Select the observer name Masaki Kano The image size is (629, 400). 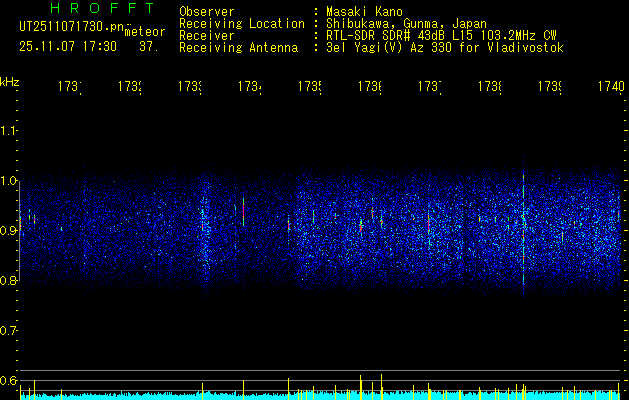click(364, 11)
